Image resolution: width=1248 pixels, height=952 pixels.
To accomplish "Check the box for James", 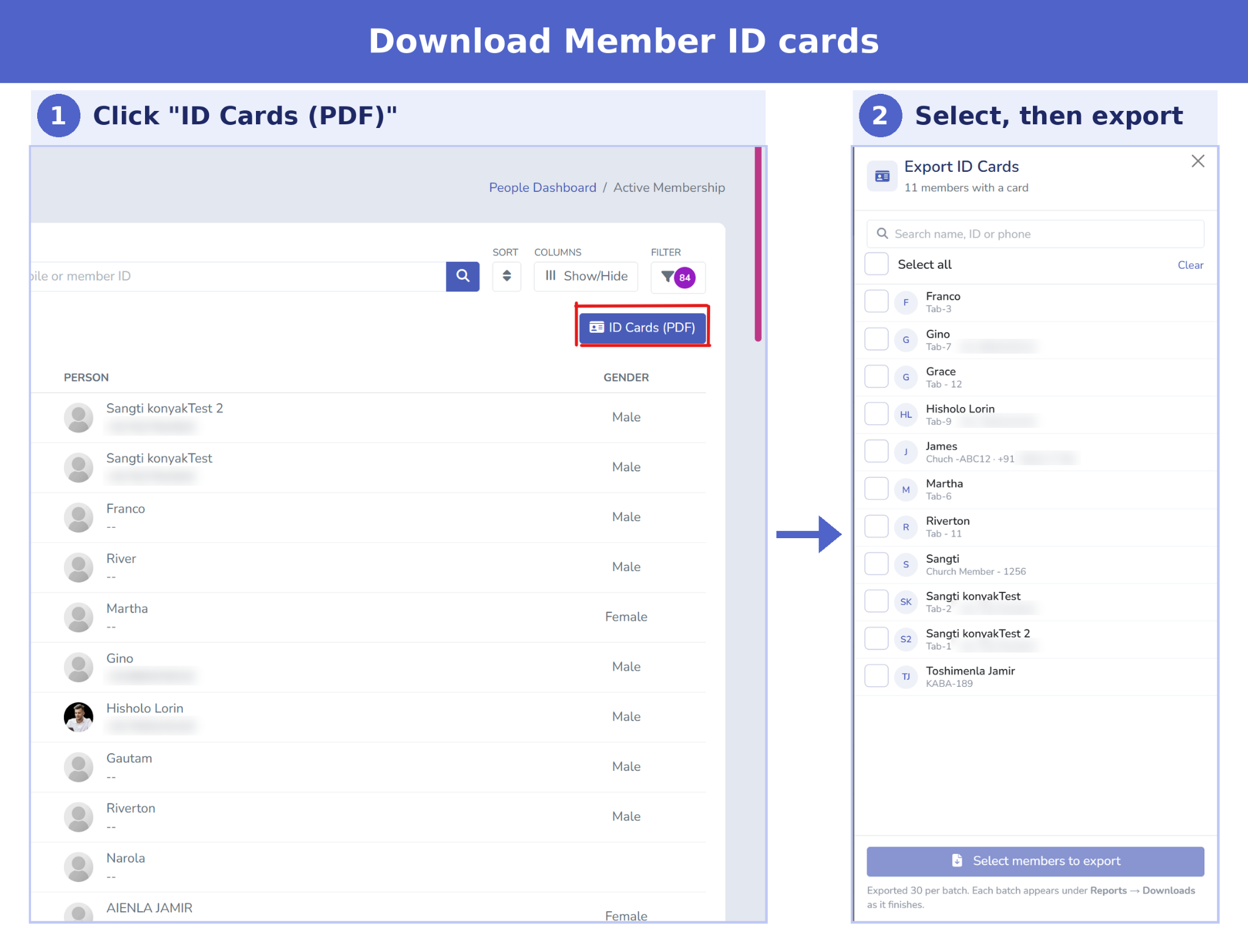I will (x=876, y=451).
